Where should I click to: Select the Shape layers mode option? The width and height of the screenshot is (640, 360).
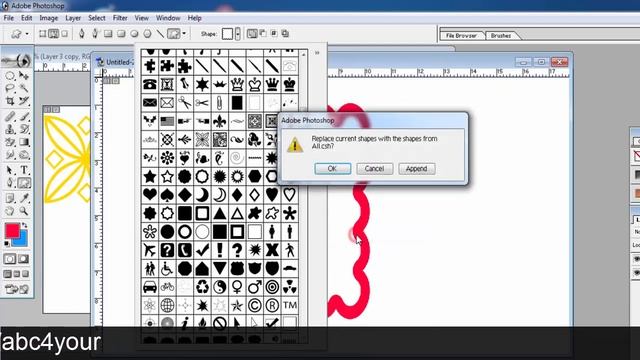pos(42,34)
